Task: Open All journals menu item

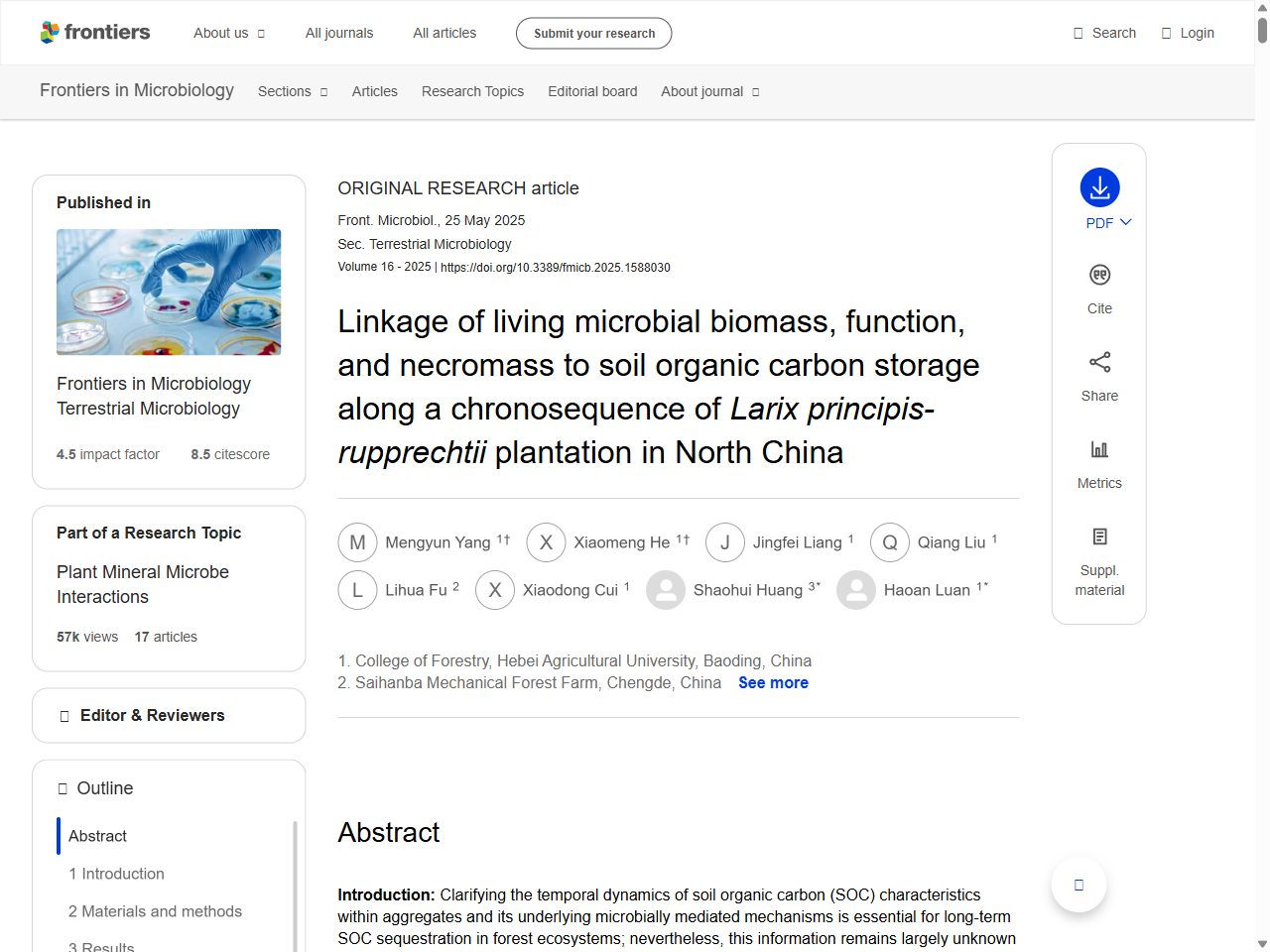Action: (x=339, y=33)
